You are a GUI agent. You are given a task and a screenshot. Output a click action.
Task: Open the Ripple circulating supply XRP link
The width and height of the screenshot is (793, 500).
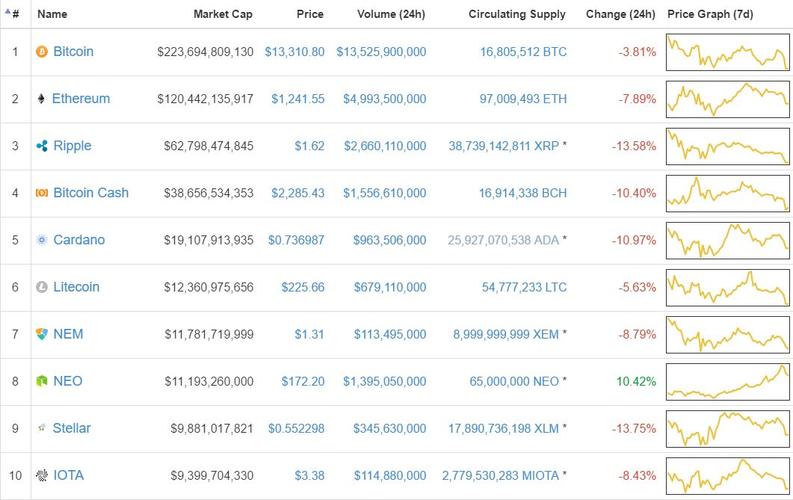[504, 146]
